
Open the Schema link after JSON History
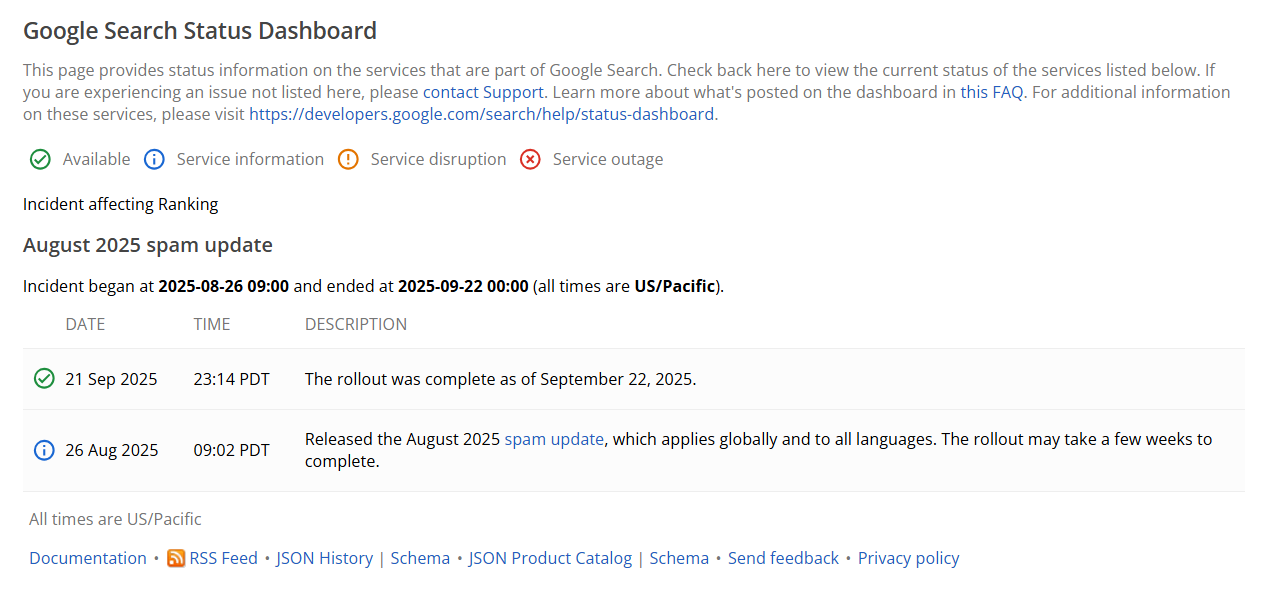click(420, 558)
